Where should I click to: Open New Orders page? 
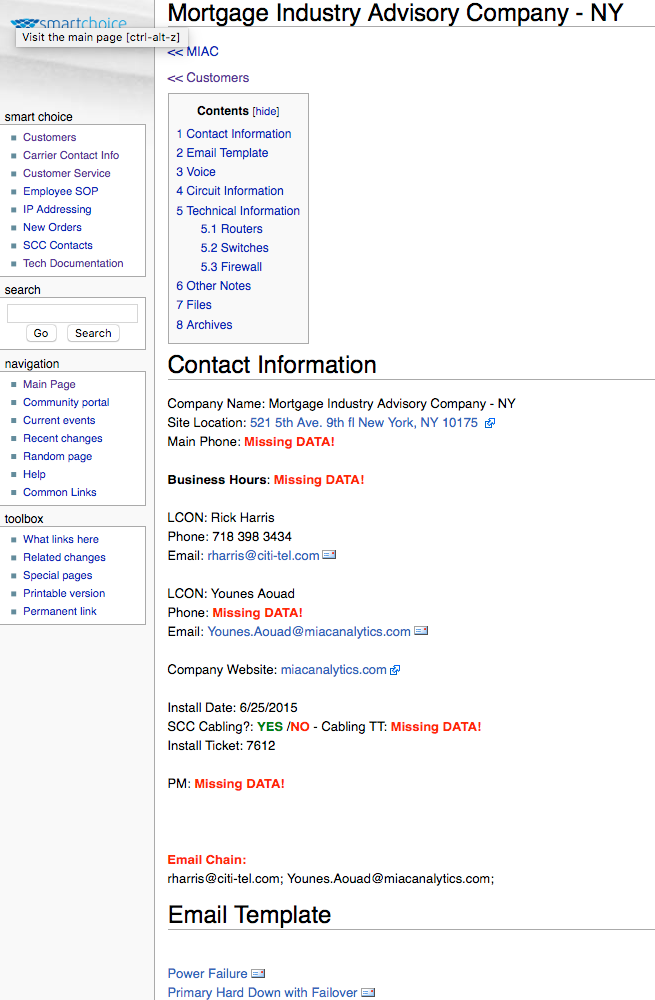point(52,227)
